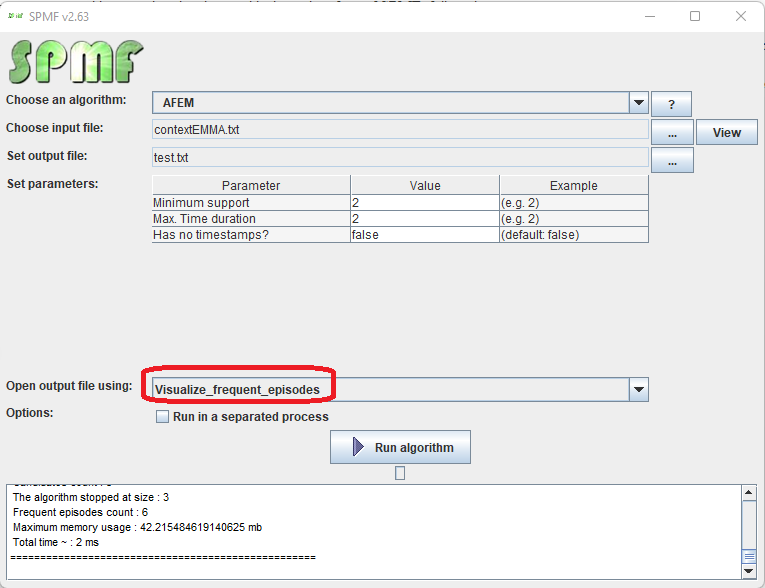The width and height of the screenshot is (765, 588).
Task: Click the SPMF logo image
Action: point(76,60)
